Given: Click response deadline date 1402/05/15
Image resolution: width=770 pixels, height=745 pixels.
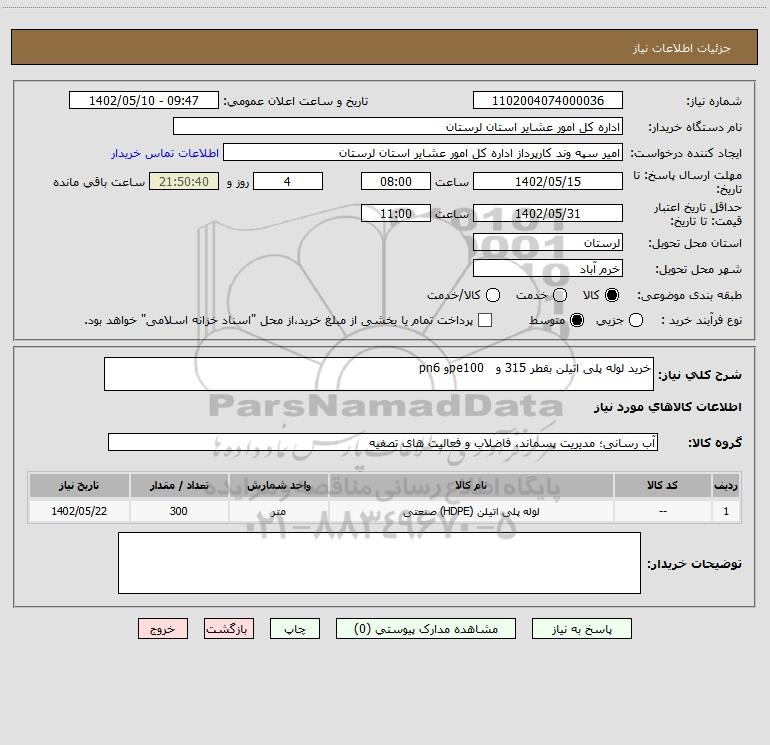Looking at the screenshot, I should pyautogui.click(x=548, y=181).
